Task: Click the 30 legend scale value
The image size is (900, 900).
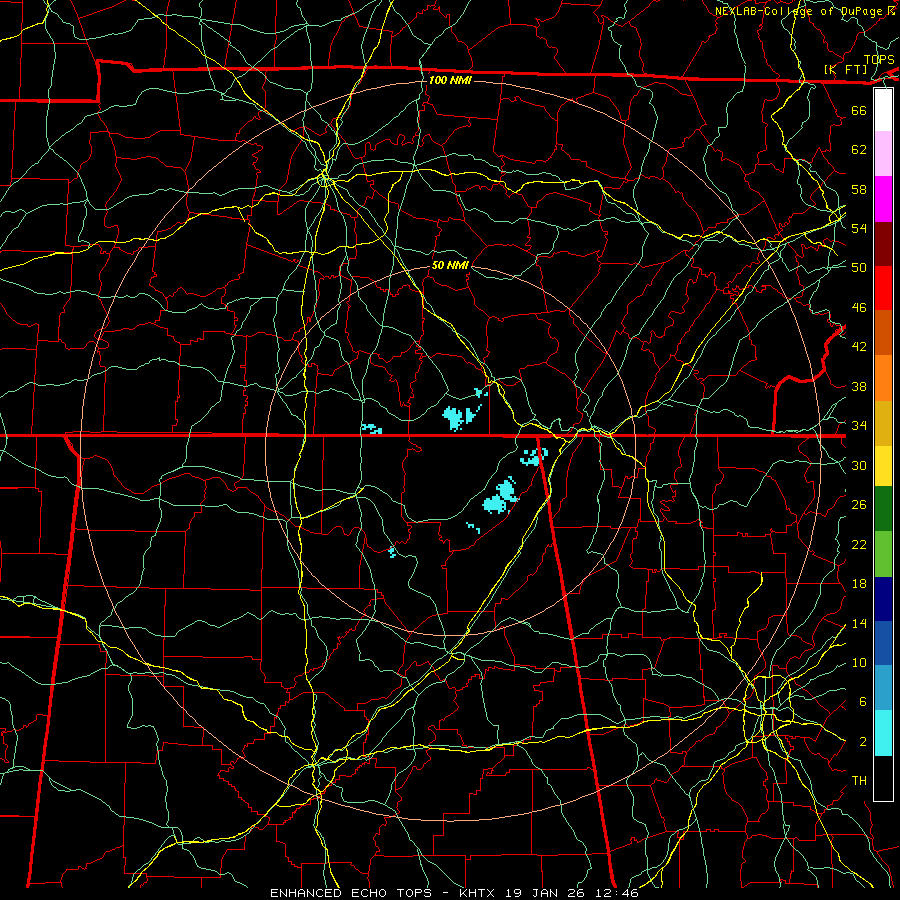Action: click(859, 465)
